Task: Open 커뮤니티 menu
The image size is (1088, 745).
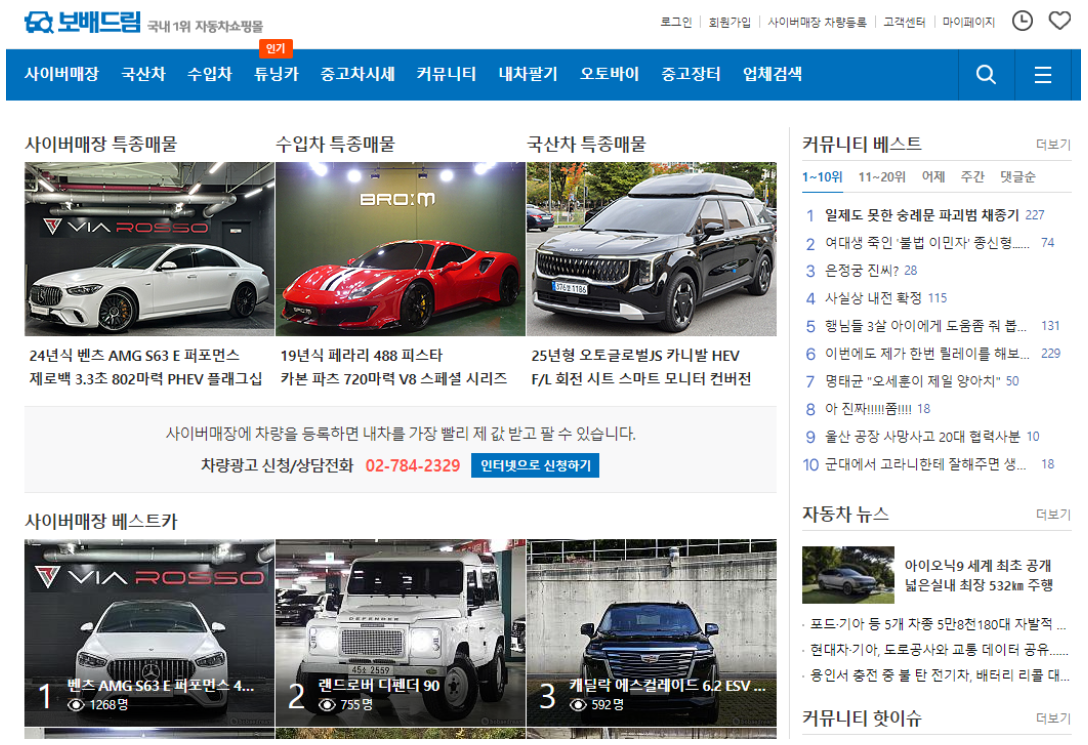Action: [x=446, y=74]
